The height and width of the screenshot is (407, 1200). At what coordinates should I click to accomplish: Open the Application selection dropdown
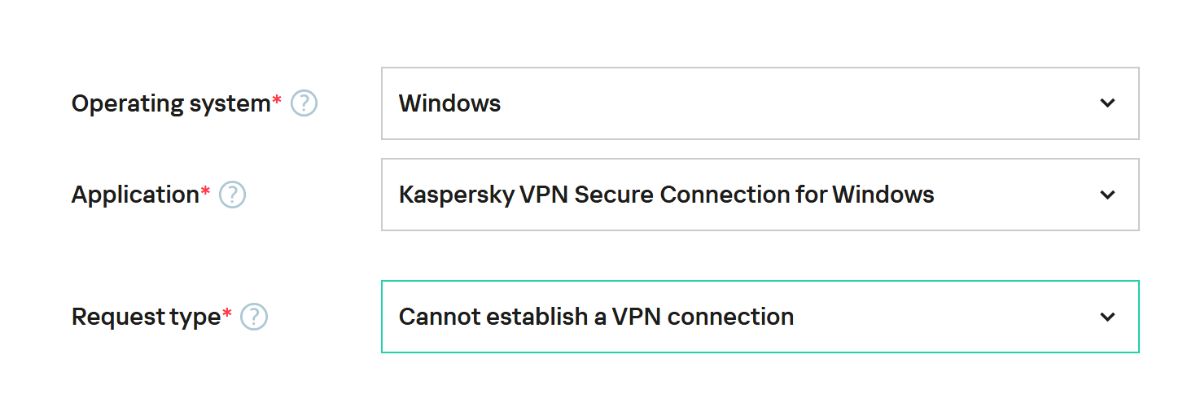[x=760, y=195]
